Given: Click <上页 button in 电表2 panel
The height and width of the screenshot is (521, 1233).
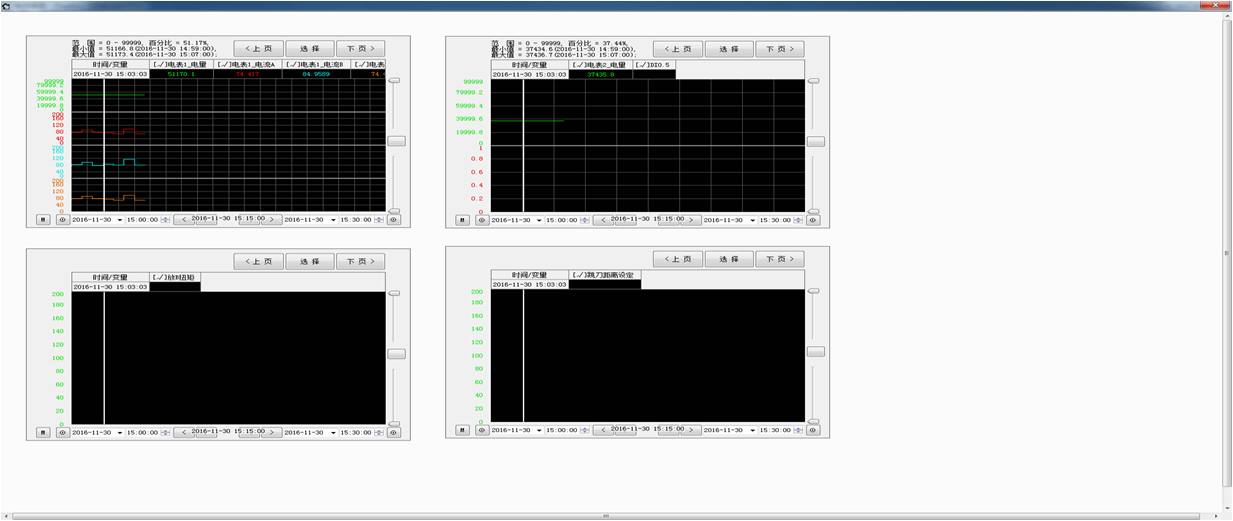Looking at the screenshot, I should tap(678, 48).
